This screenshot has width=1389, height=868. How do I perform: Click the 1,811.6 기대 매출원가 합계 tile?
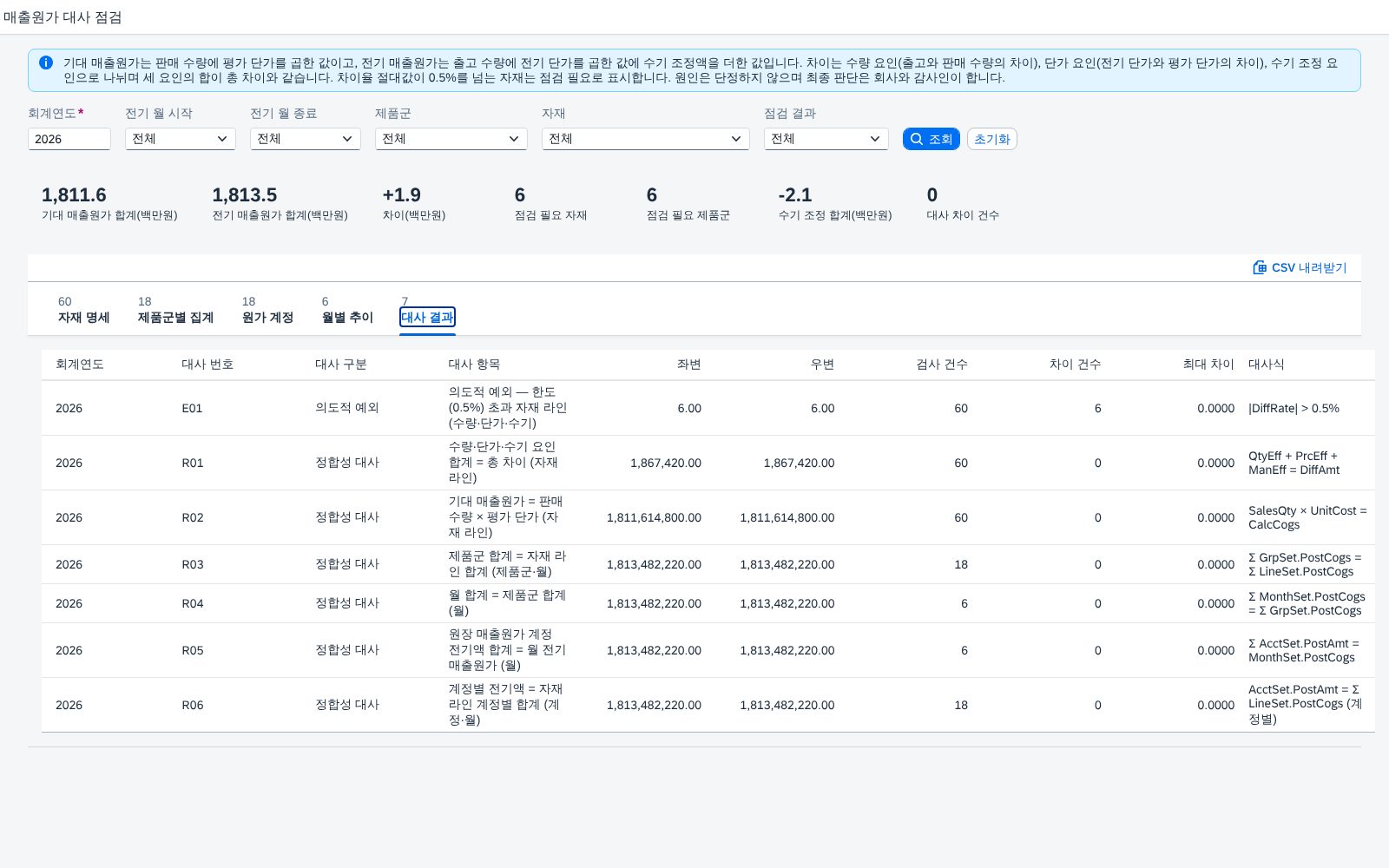tap(109, 204)
